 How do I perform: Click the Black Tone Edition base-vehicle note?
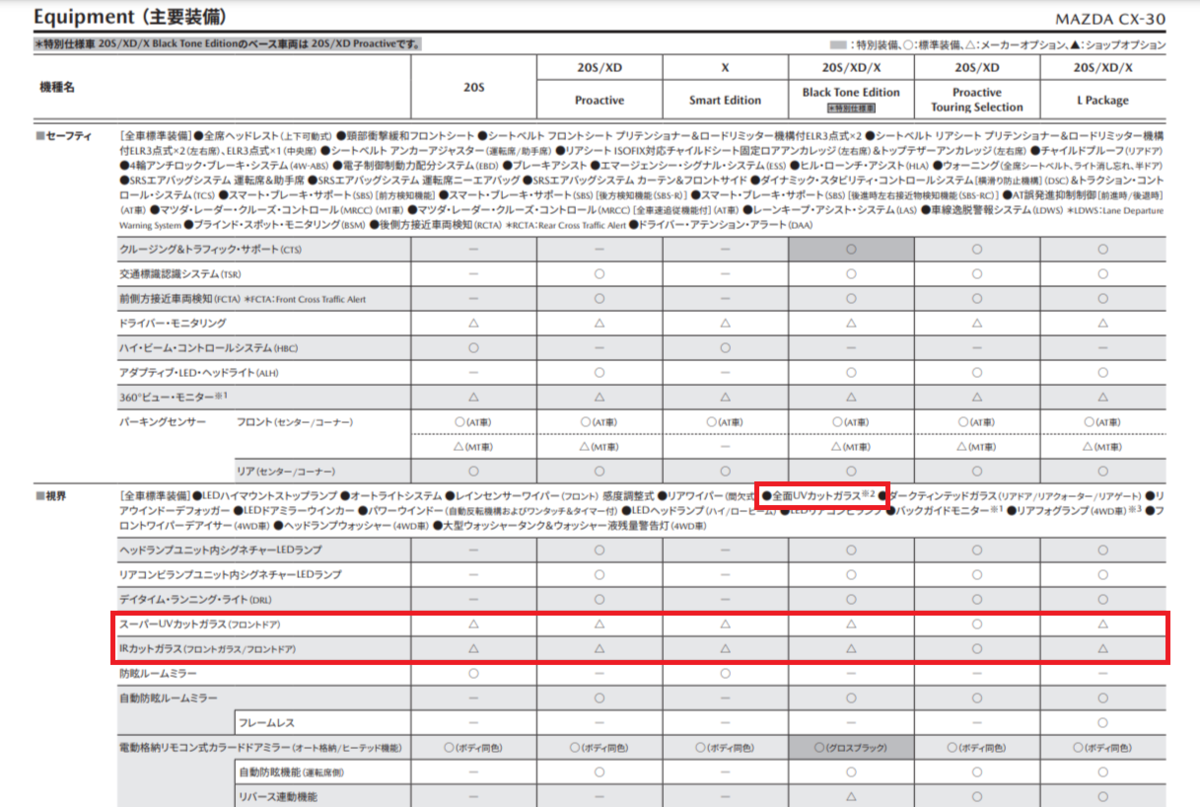pyautogui.click(x=228, y=44)
